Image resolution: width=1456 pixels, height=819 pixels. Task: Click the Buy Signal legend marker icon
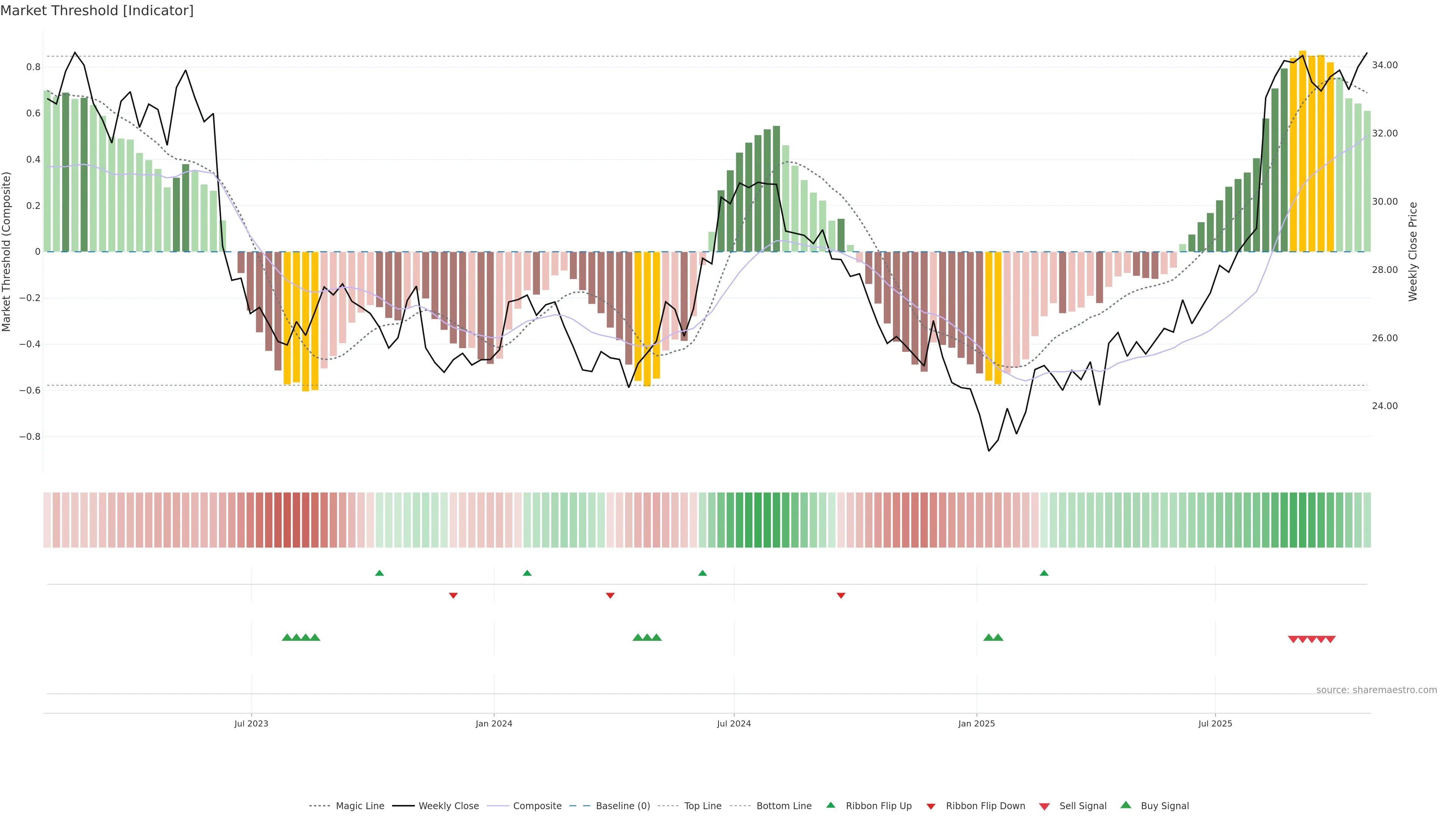[1125, 805]
